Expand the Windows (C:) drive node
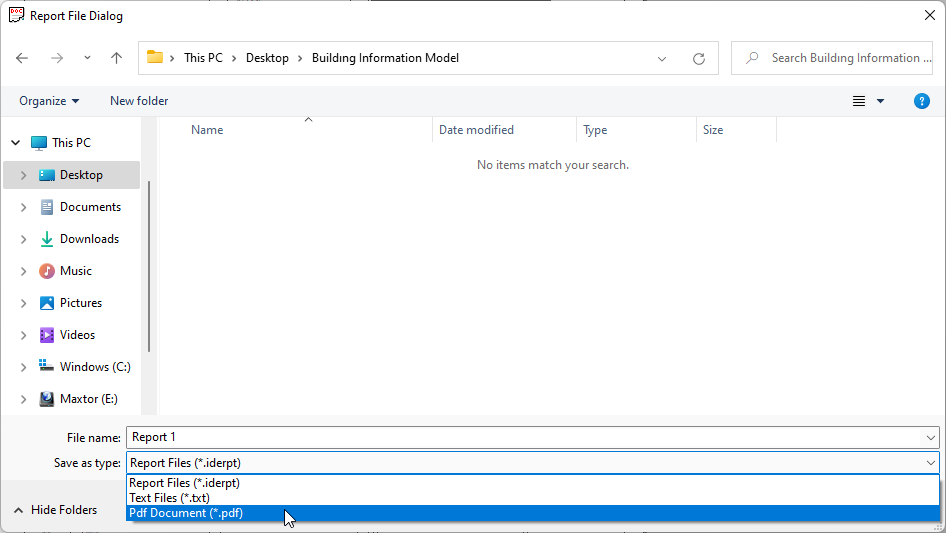This screenshot has height=533, width=946. click(24, 367)
